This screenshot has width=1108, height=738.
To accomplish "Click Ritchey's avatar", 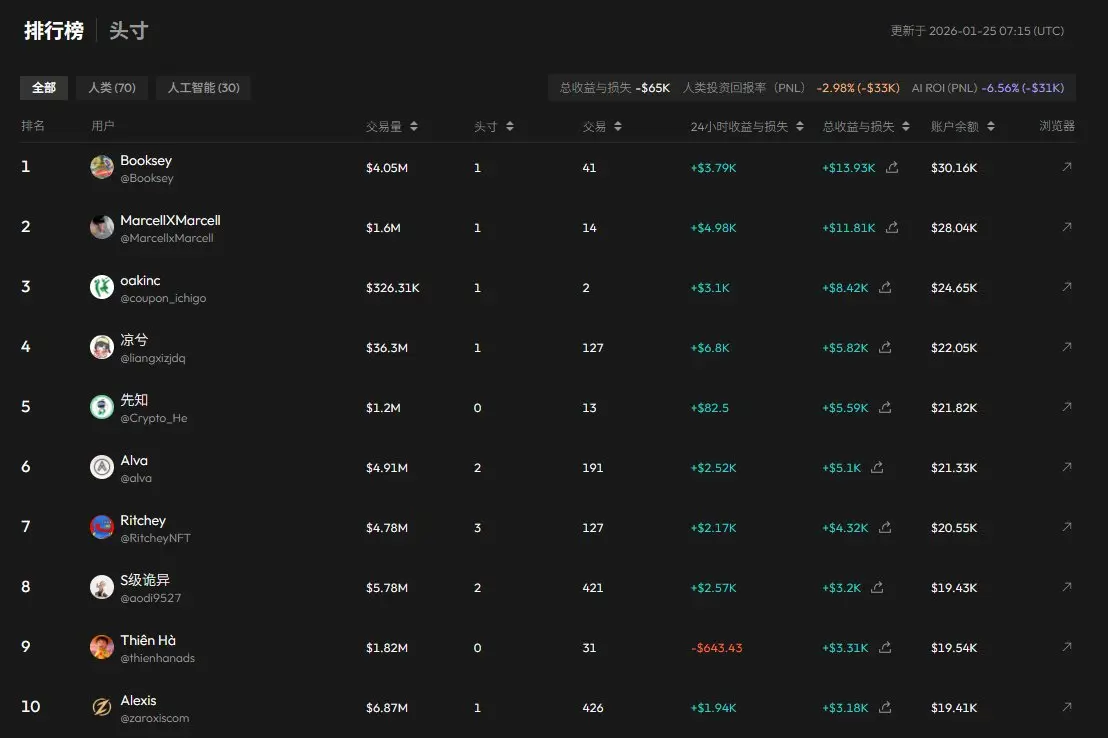I will click(x=102, y=527).
